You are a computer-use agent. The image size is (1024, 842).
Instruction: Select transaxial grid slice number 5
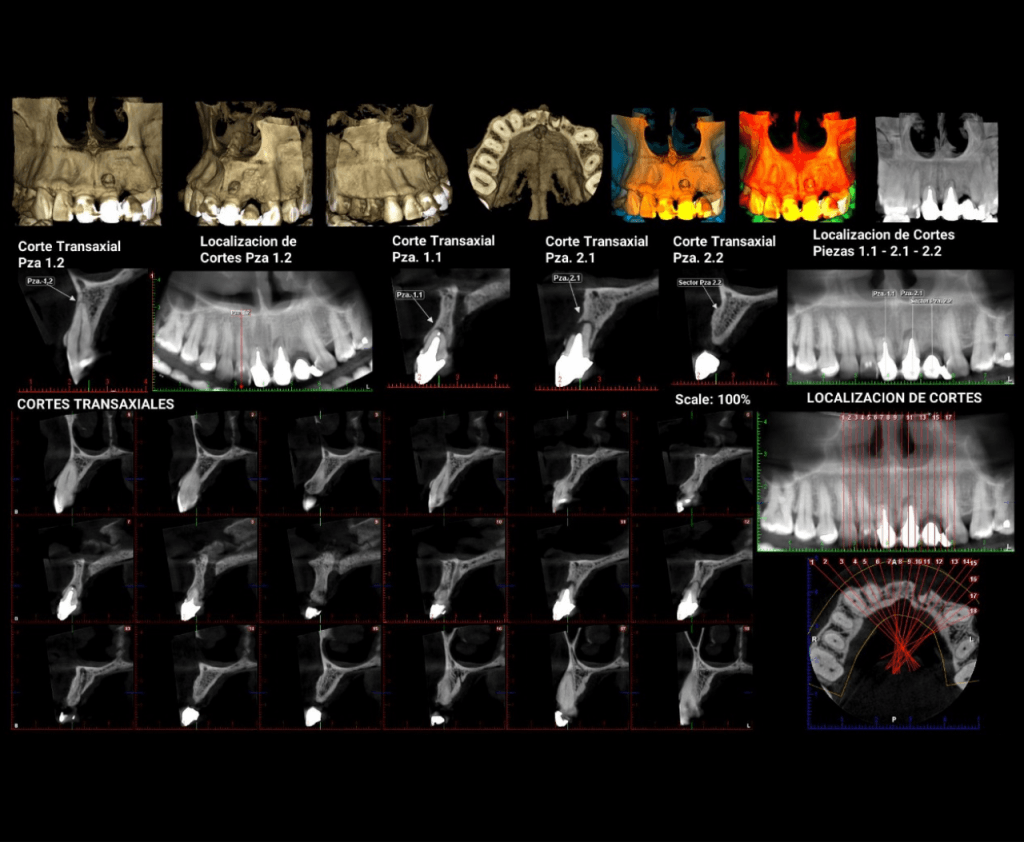pos(569,462)
